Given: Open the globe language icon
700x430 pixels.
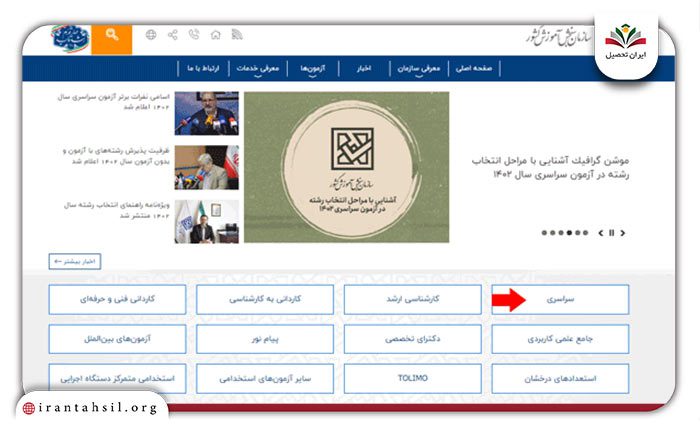Looking at the screenshot, I should click(x=151, y=35).
